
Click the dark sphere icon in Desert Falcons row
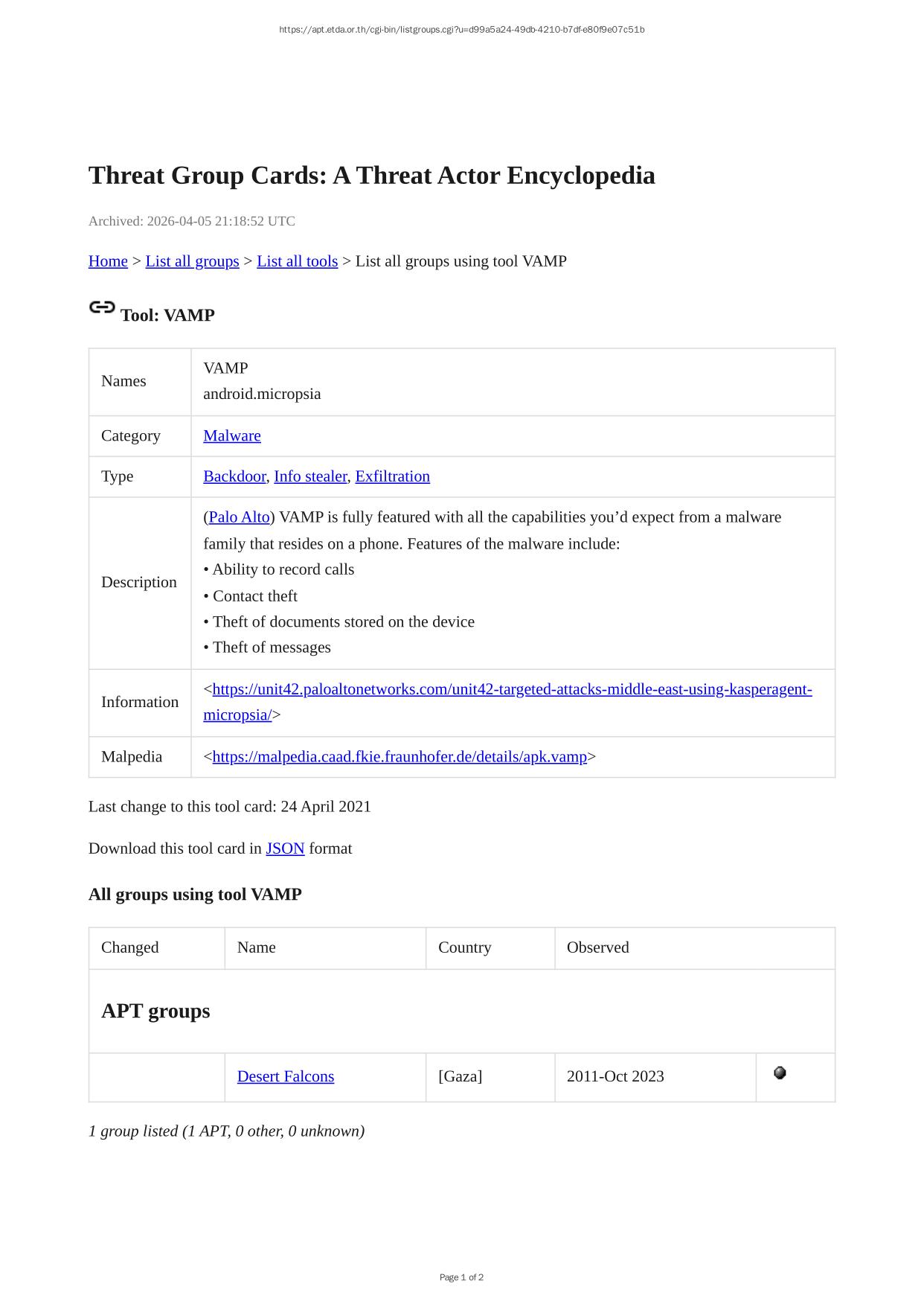780,1073
